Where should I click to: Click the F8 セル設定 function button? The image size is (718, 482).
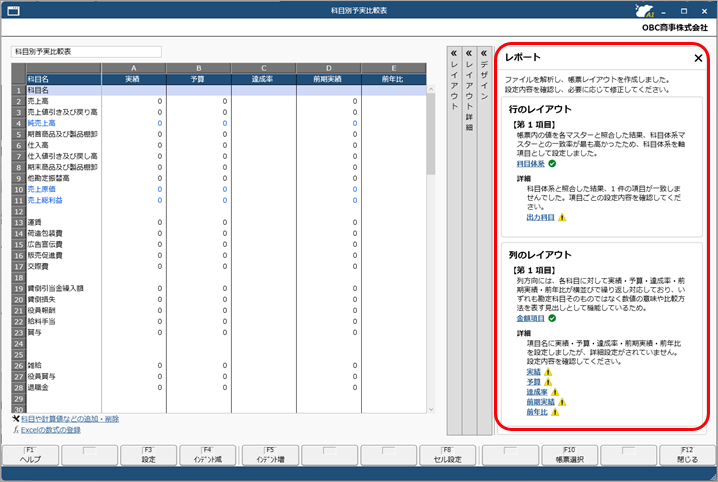click(447, 455)
